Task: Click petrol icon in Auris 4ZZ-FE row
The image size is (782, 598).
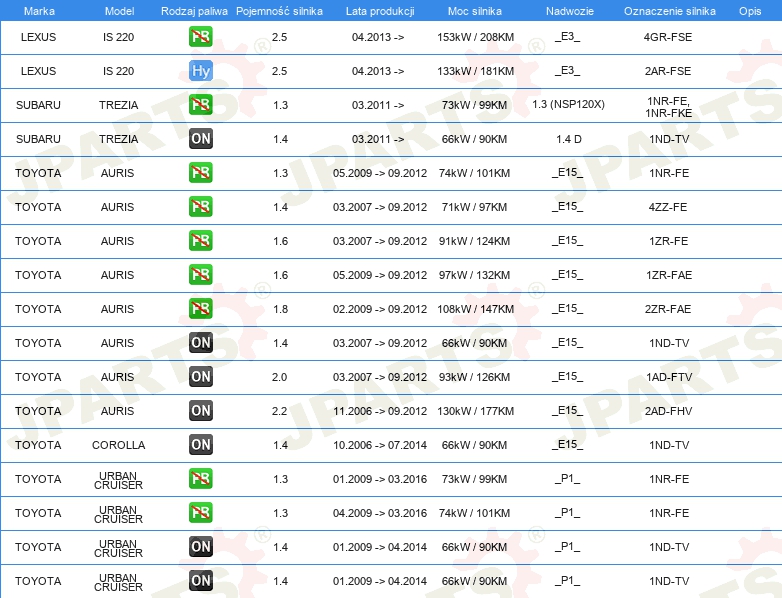Action: pos(200,206)
